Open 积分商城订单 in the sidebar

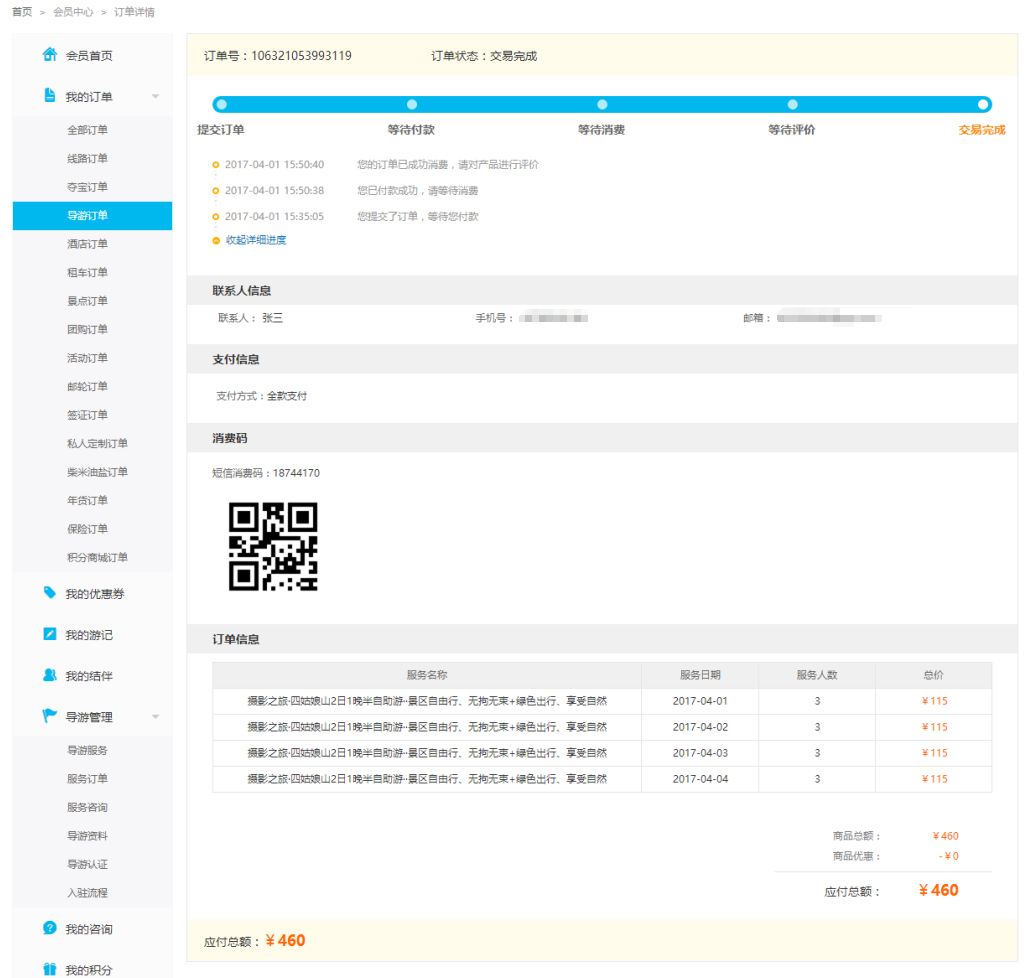(97, 557)
